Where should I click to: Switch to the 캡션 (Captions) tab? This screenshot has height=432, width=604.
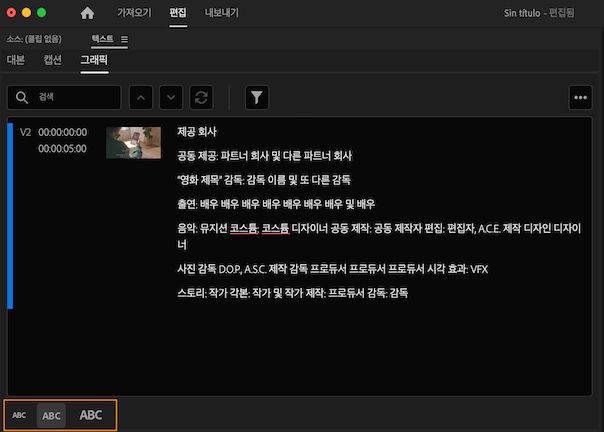[52, 60]
